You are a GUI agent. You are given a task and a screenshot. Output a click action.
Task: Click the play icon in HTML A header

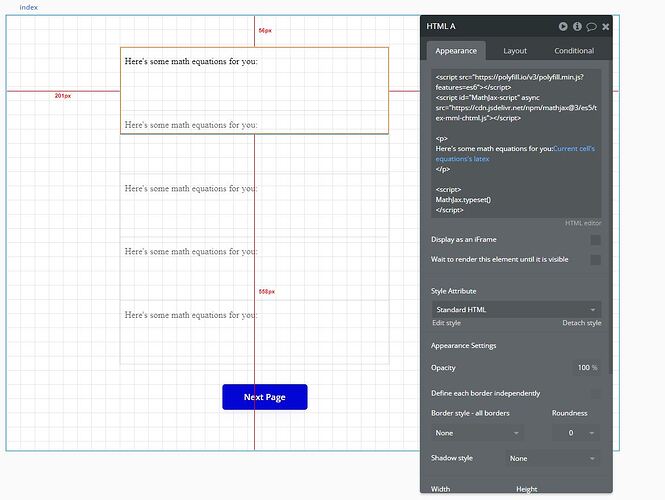(563, 26)
